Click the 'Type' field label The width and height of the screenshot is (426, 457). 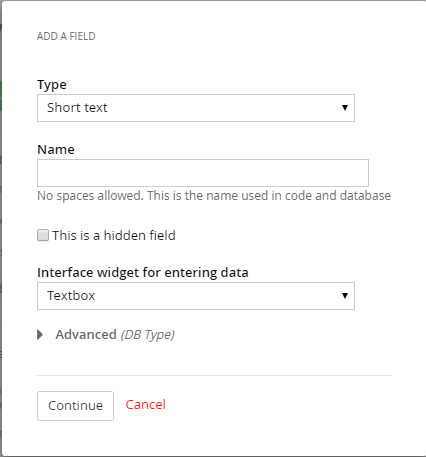[x=52, y=85]
